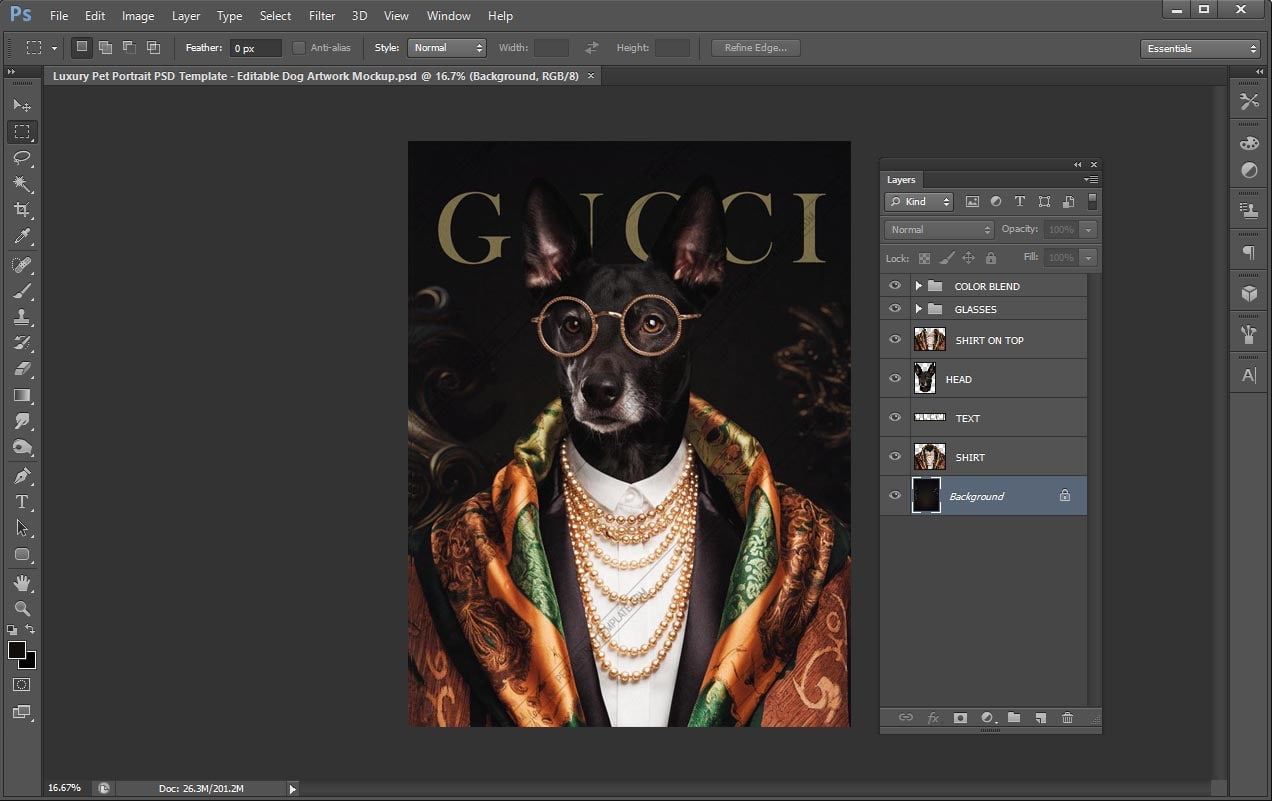Click the background color swatch
Screen dimensions: 1272x801
30,662
